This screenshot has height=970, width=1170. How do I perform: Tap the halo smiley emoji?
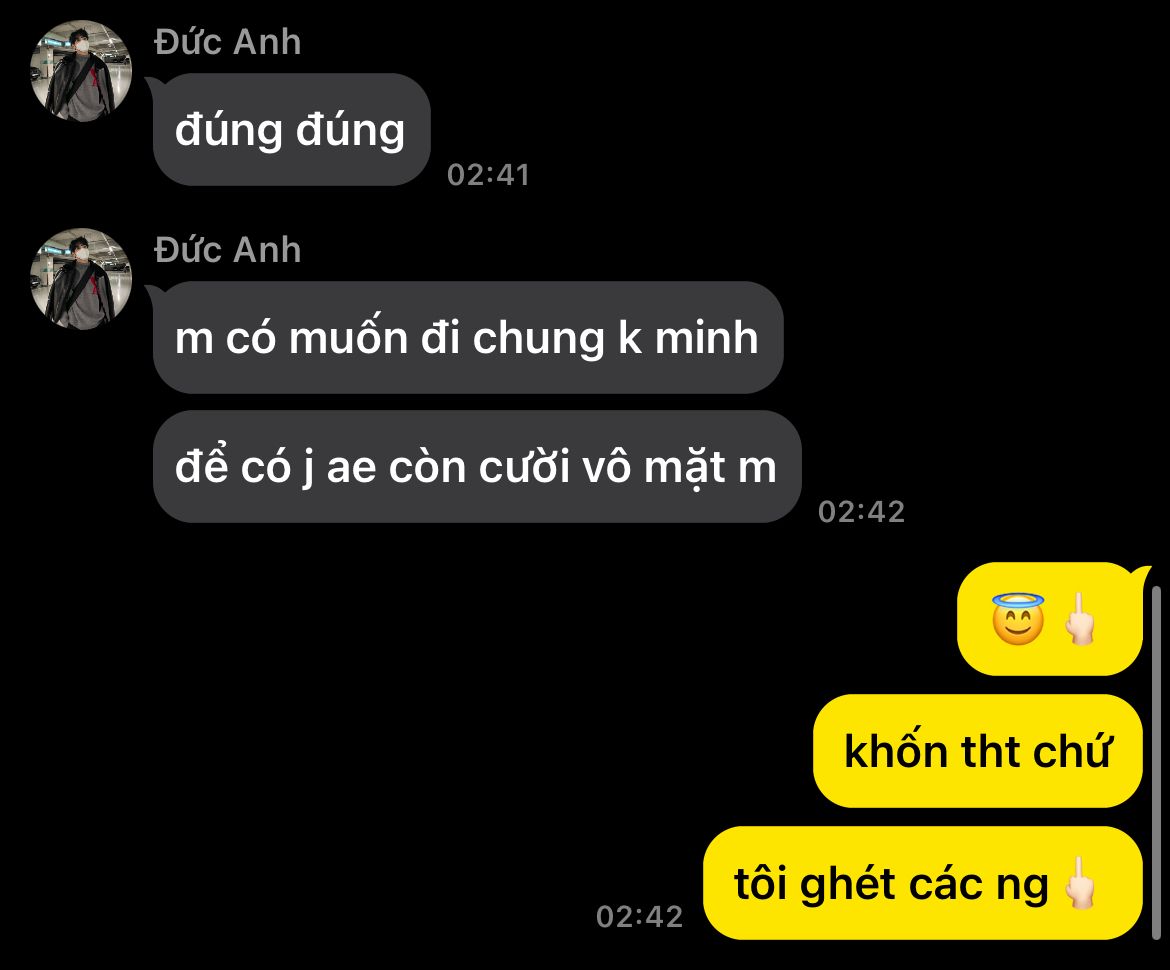click(1018, 619)
